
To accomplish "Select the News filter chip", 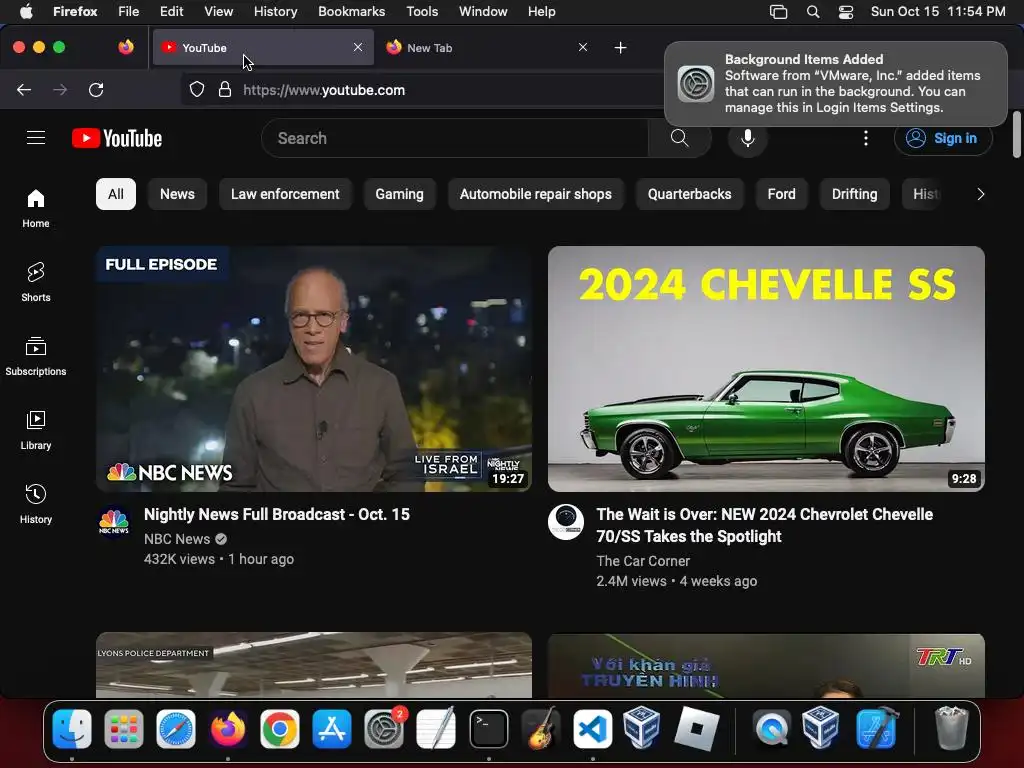I will pyautogui.click(x=177, y=194).
